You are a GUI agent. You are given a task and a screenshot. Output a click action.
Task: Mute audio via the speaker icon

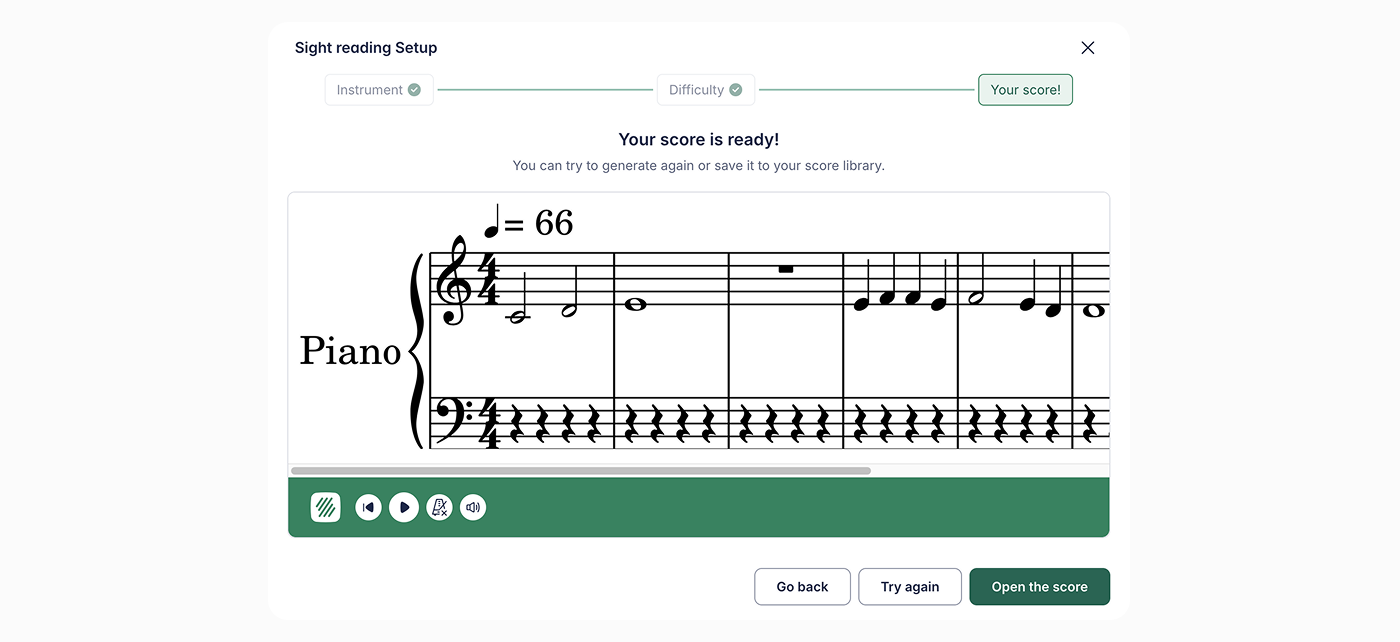click(x=473, y=507)
